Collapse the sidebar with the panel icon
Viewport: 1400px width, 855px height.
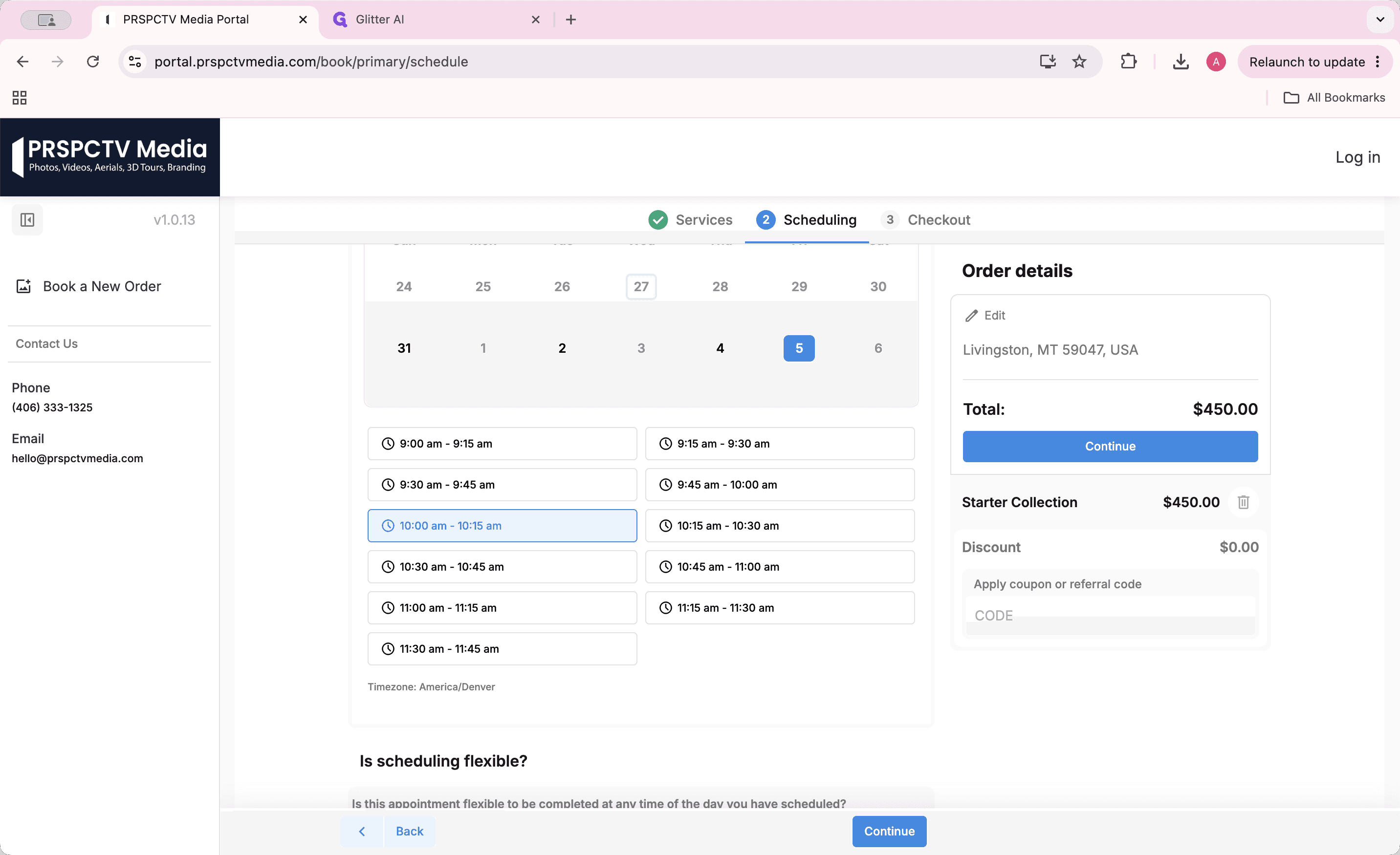27,220
